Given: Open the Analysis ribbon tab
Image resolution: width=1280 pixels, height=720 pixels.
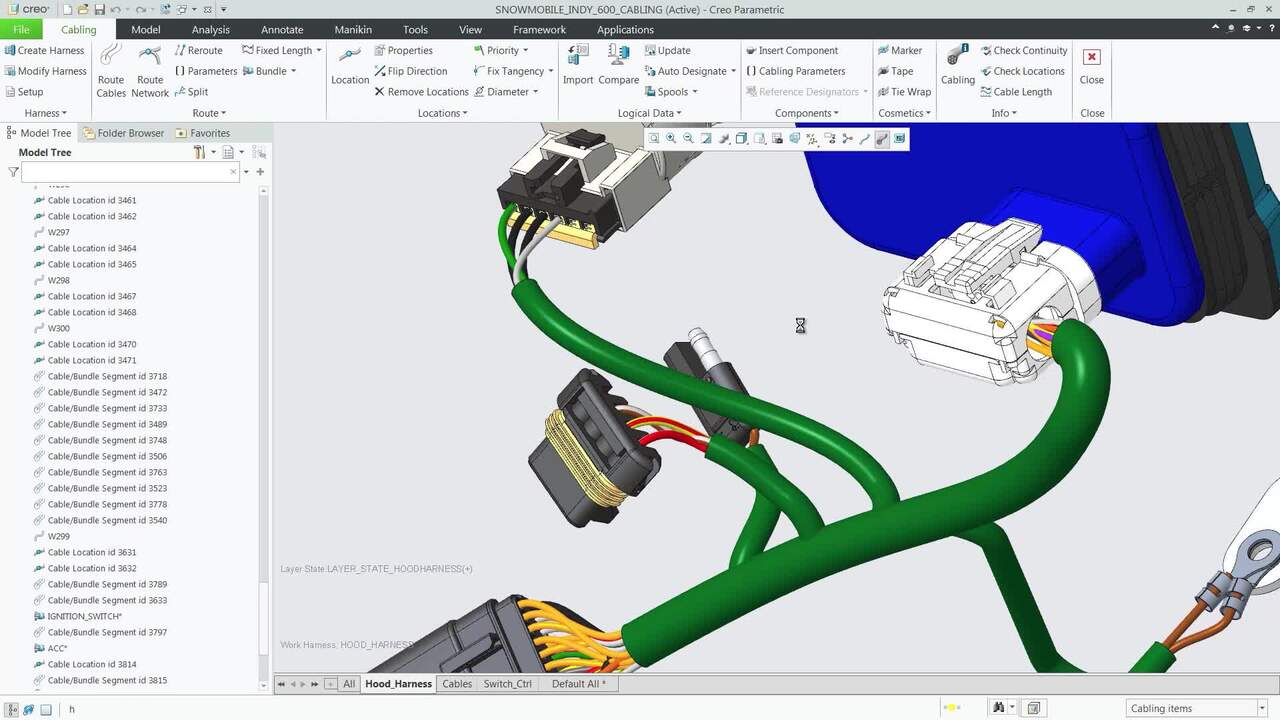Looking at the screenshot, I should [x=210, y=30].
